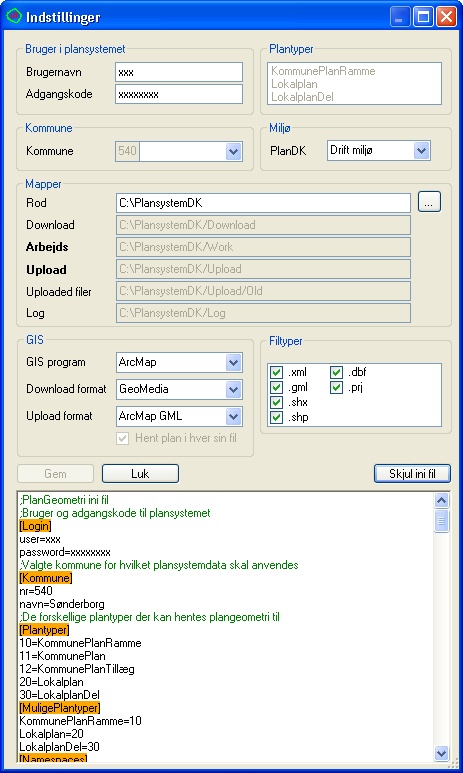Open the GIS program ArcMap dropdown

tap(234, 363)
